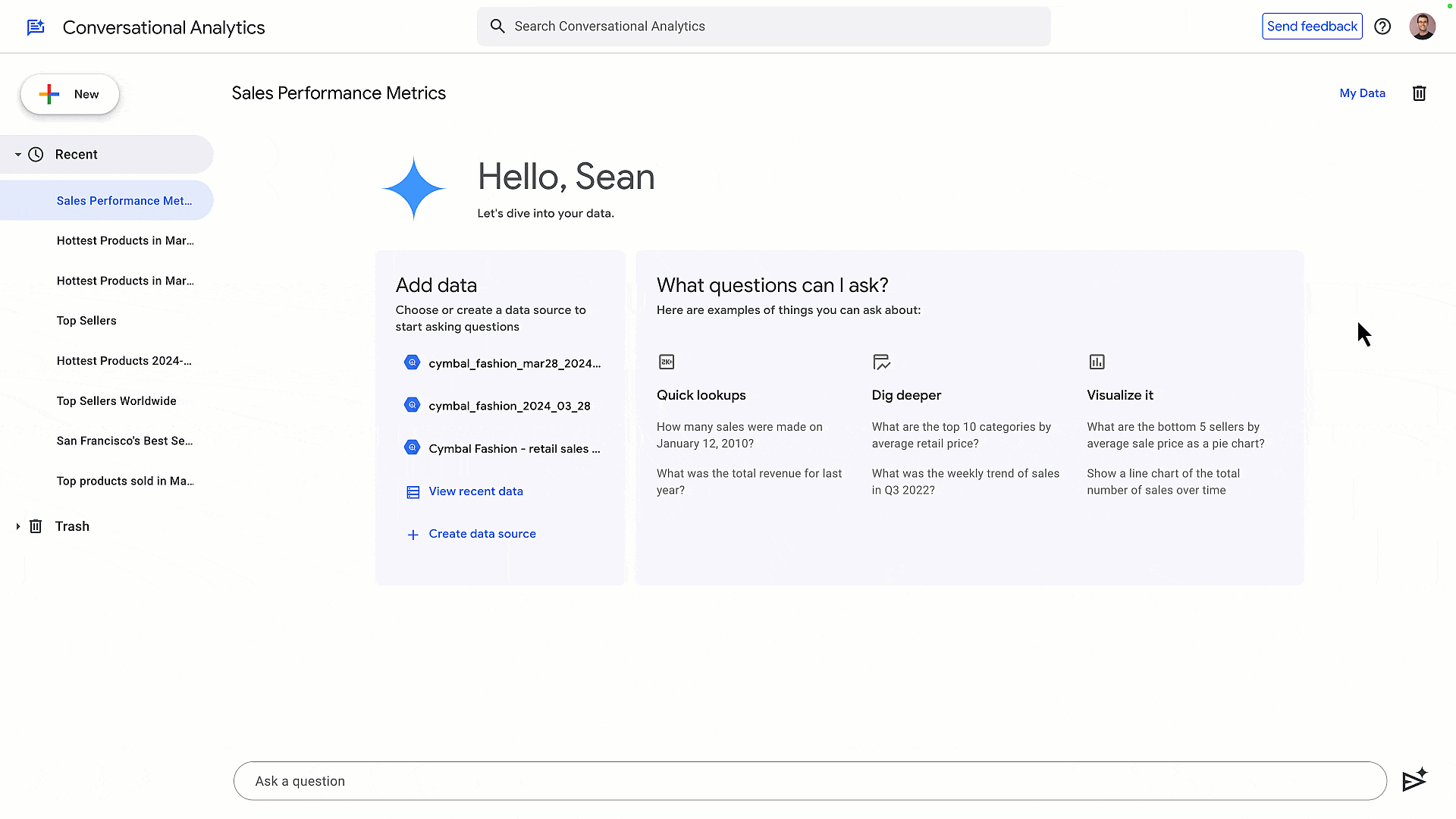Open the Hottest Products 2024 conversation
Viewport: 1456px width, 819px height.
coord(124,360)
